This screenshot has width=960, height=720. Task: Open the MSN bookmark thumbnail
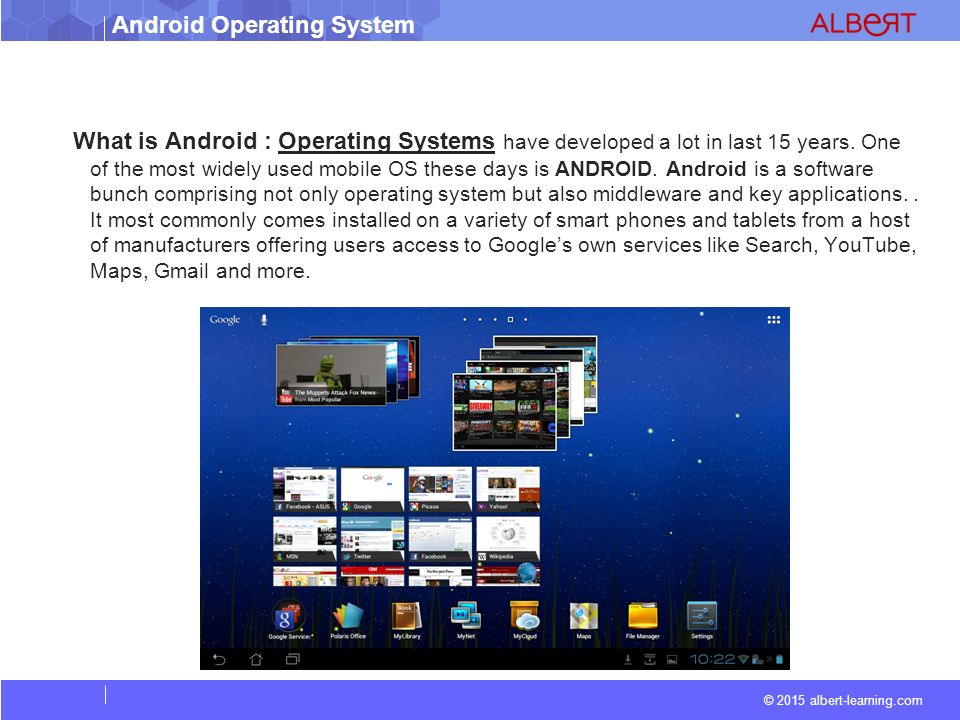coord(304,539)
